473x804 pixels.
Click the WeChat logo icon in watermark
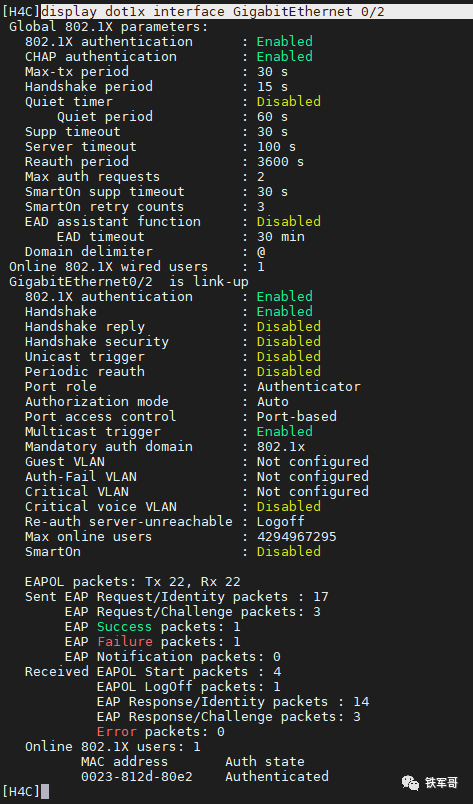[x=410, y=782]
